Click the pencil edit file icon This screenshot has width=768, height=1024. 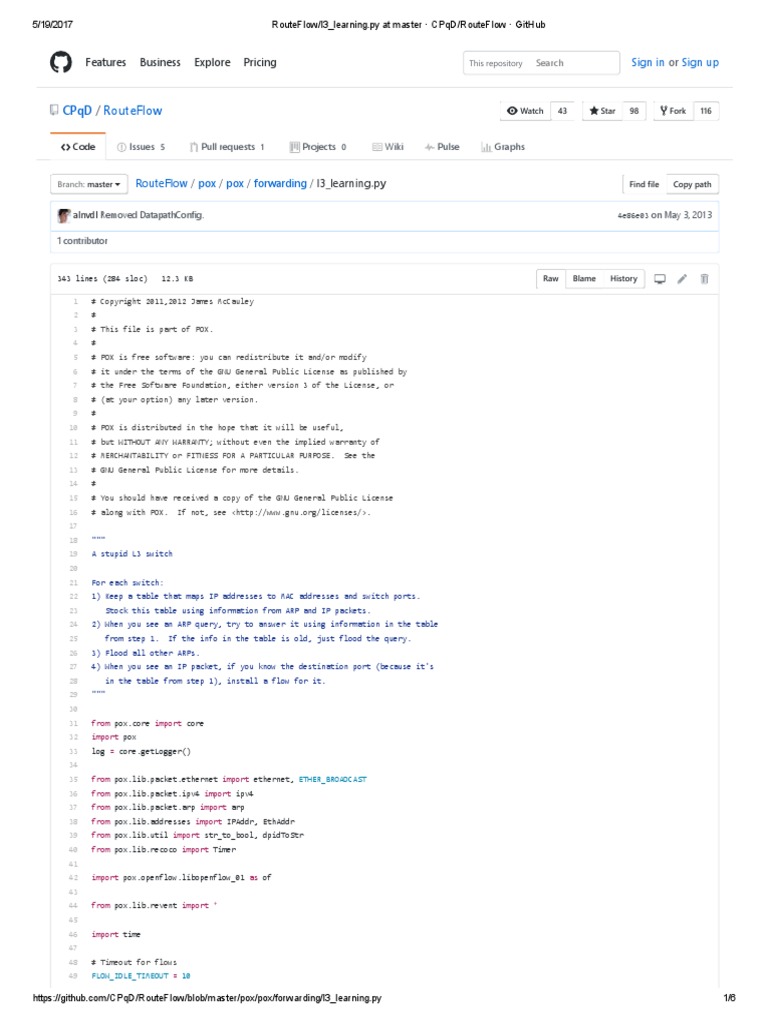click(682, 279)
